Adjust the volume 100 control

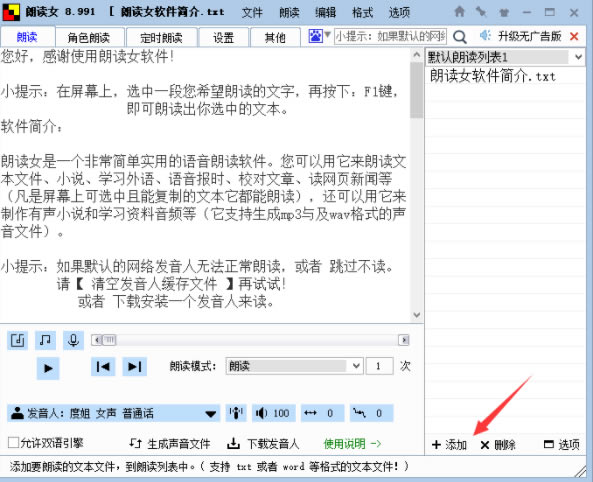click(273, 413)
